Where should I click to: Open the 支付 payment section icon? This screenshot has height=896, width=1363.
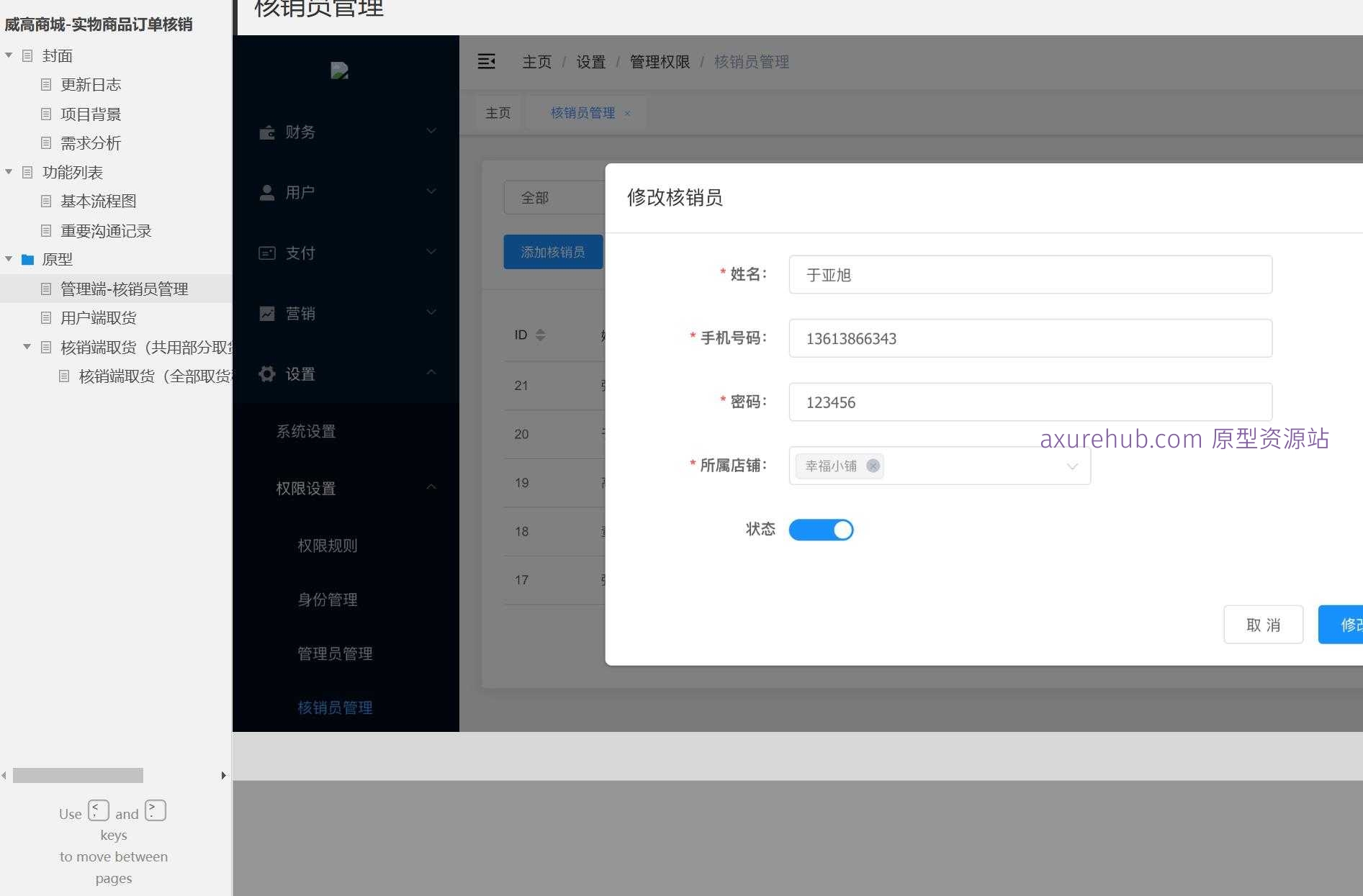[266, 253]
